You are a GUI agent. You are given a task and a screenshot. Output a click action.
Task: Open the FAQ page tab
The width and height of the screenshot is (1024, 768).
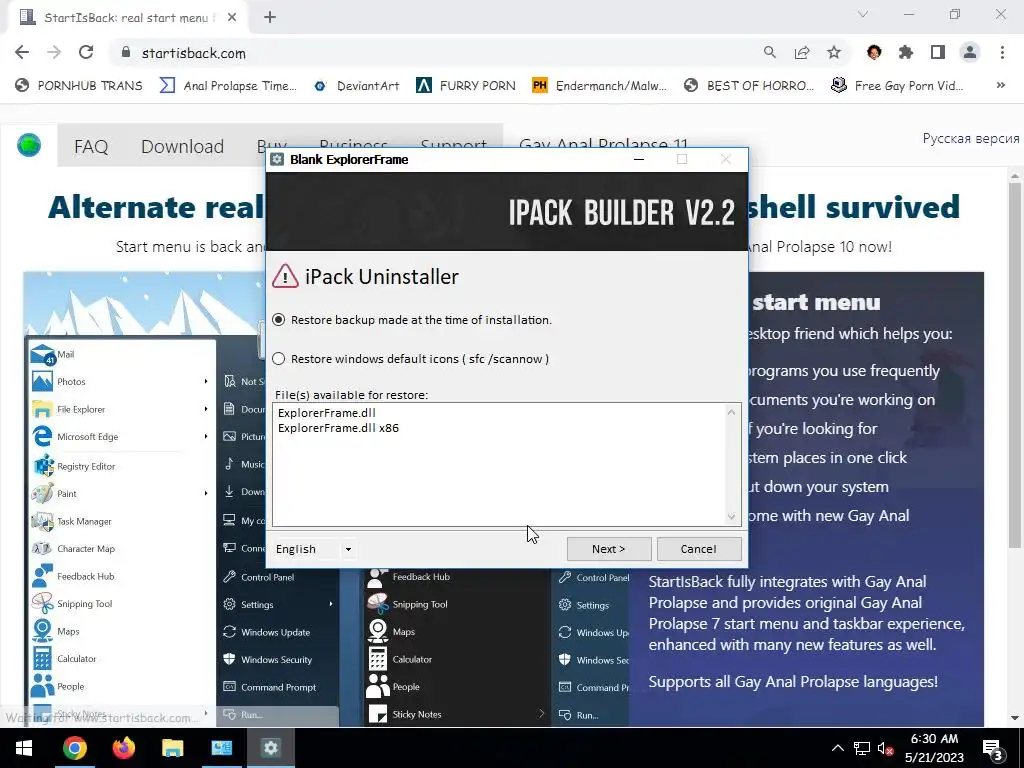click(91, 146)
